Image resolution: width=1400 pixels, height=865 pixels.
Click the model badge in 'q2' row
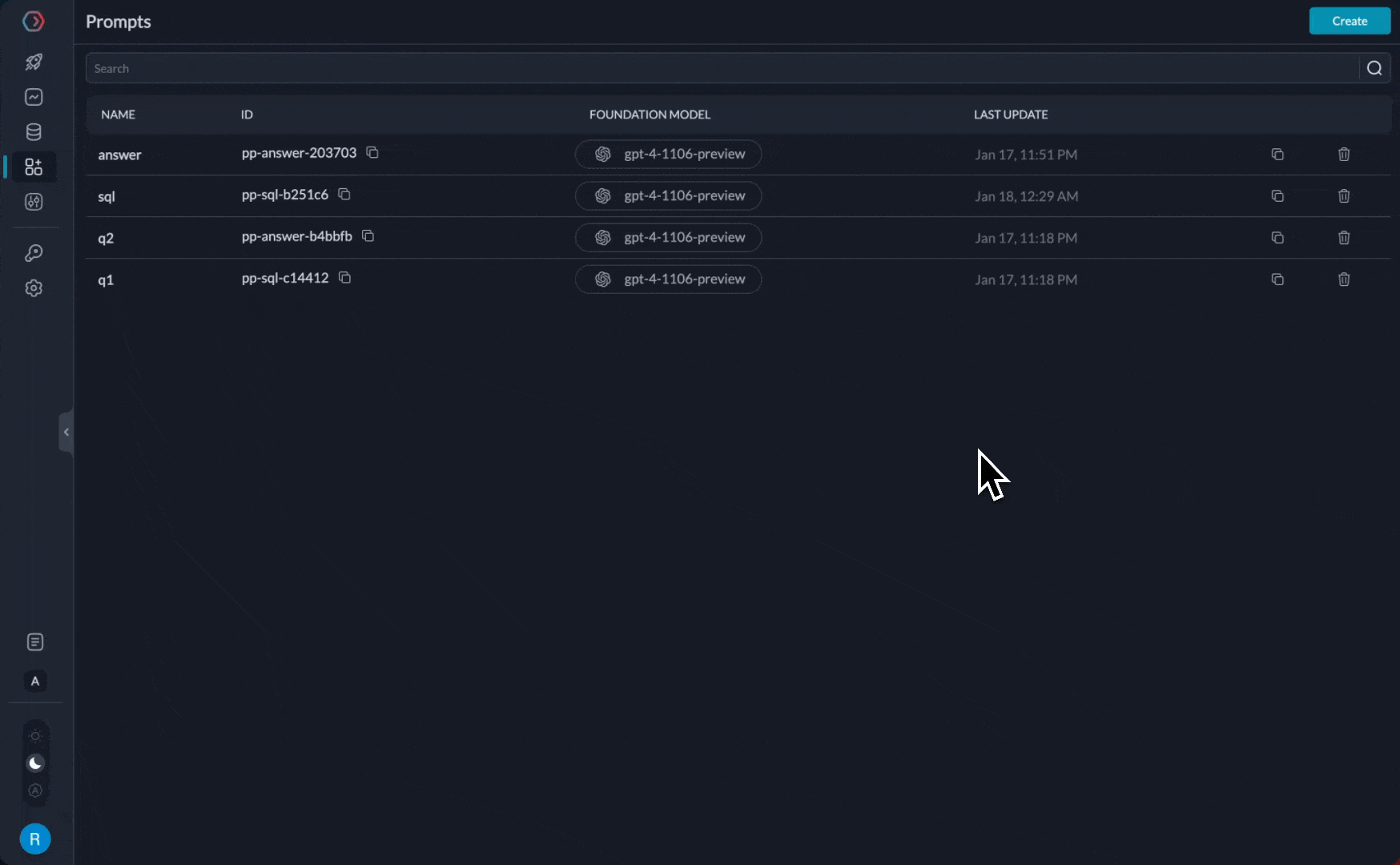(668, 237)
